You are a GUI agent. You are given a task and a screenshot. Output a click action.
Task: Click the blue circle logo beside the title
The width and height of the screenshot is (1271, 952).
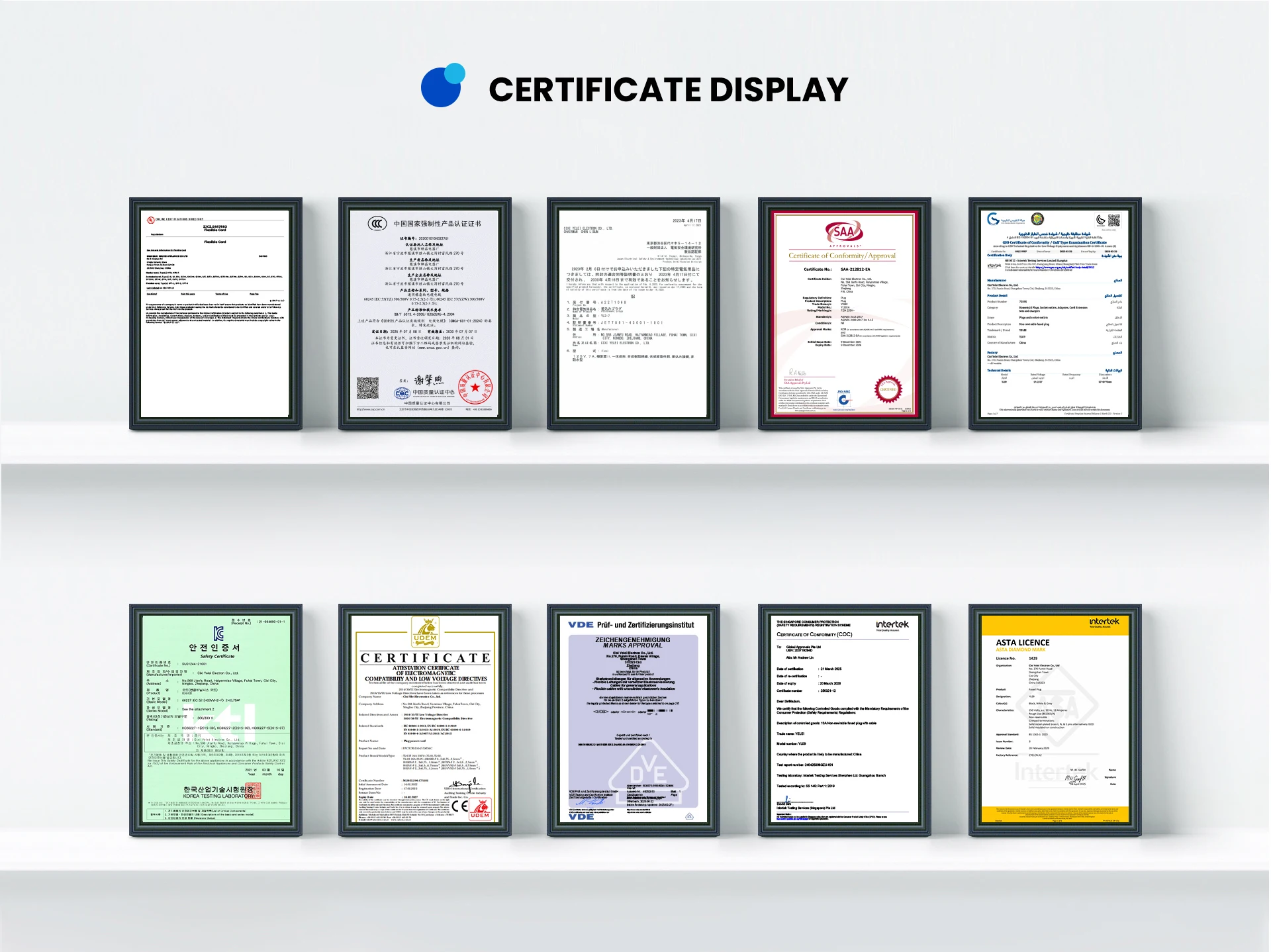pyautogui.click(x=442, y=86)
